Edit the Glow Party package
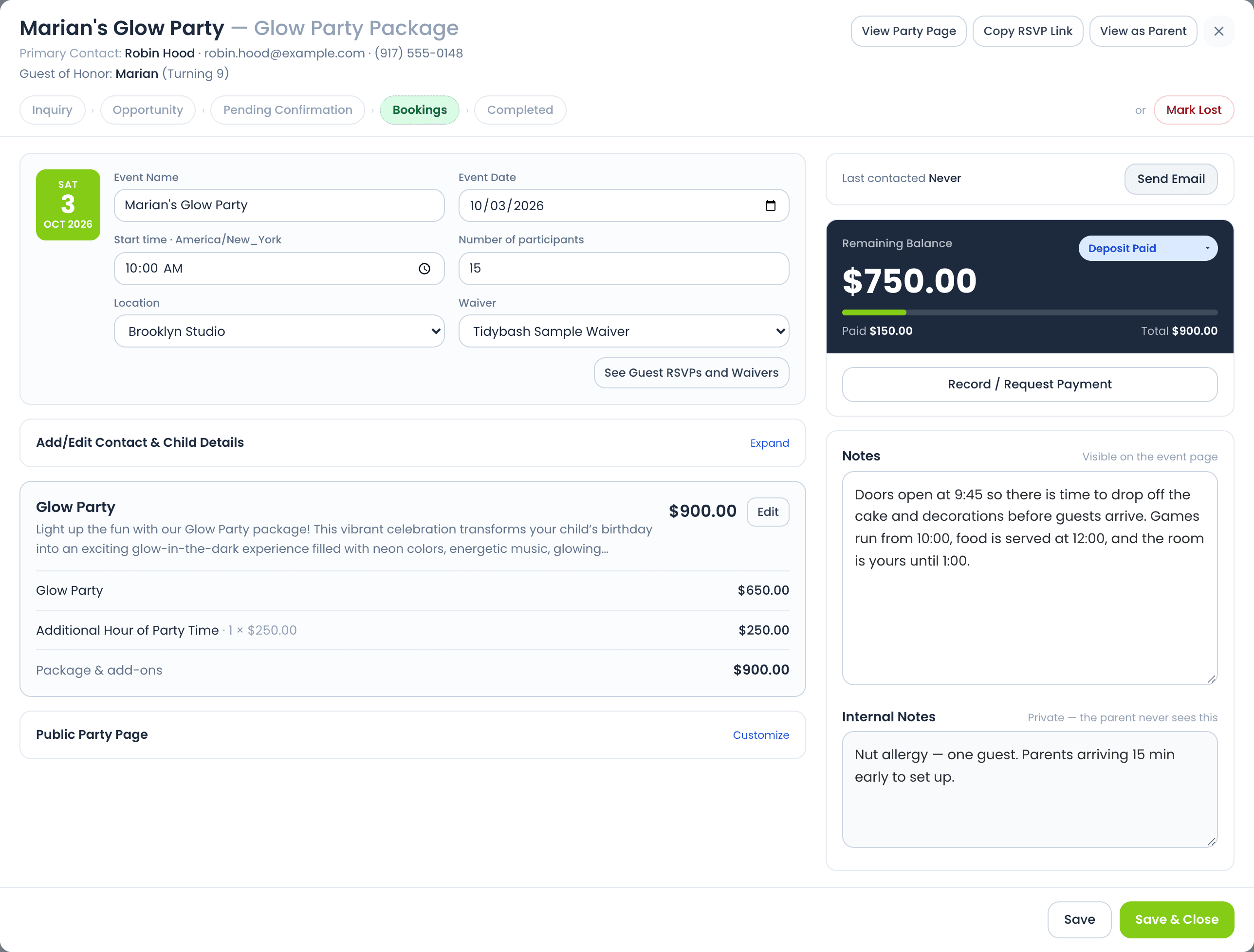 point(768,512)
